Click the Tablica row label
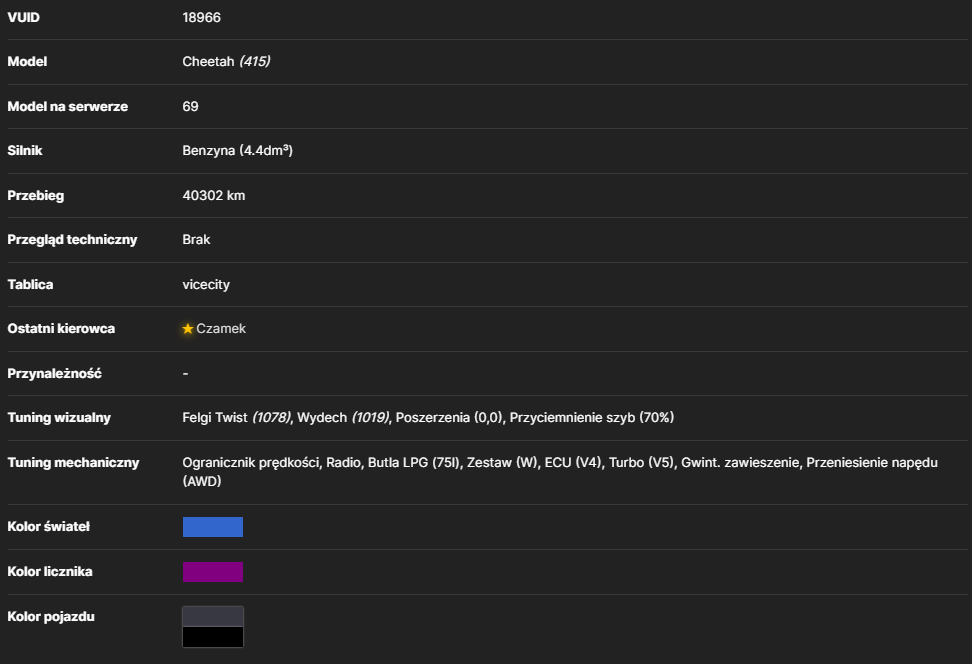Viewport: 972px width, 664px height. coord(30,285)
